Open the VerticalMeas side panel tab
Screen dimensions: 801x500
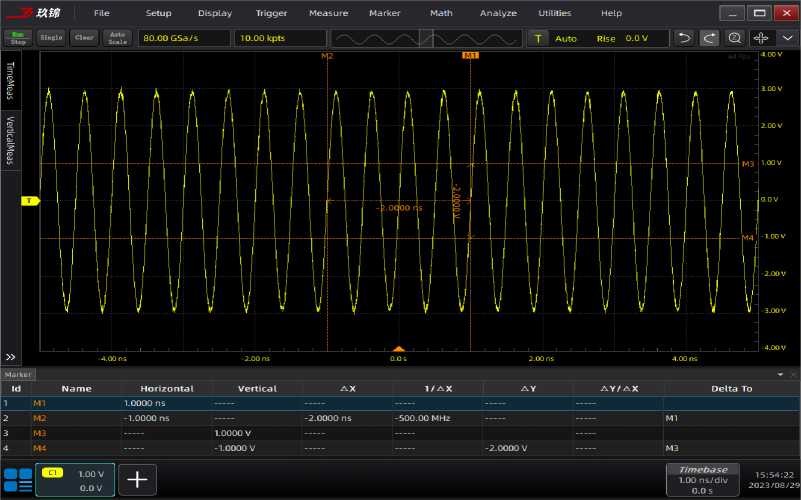click(x=11, y=140)
